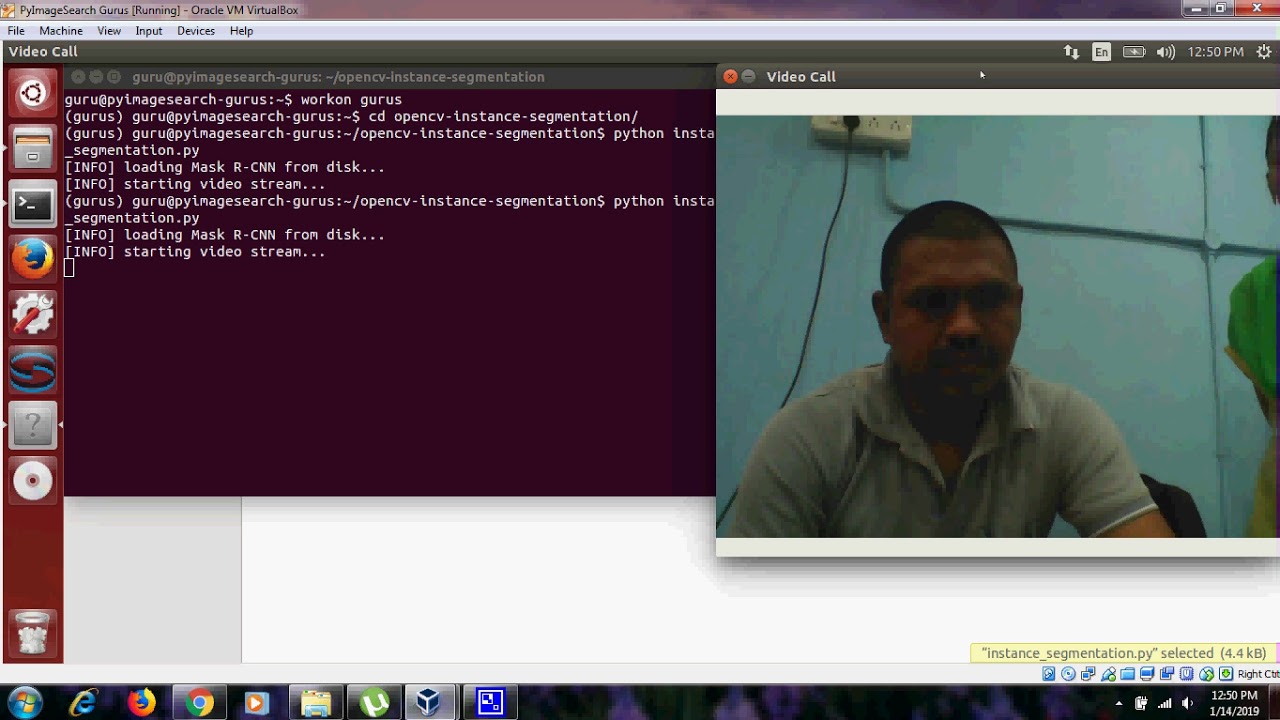The width and height of the screenshot is (1280, 720).
Task: Open the En keyboard language indicator
Action: 1101,52
